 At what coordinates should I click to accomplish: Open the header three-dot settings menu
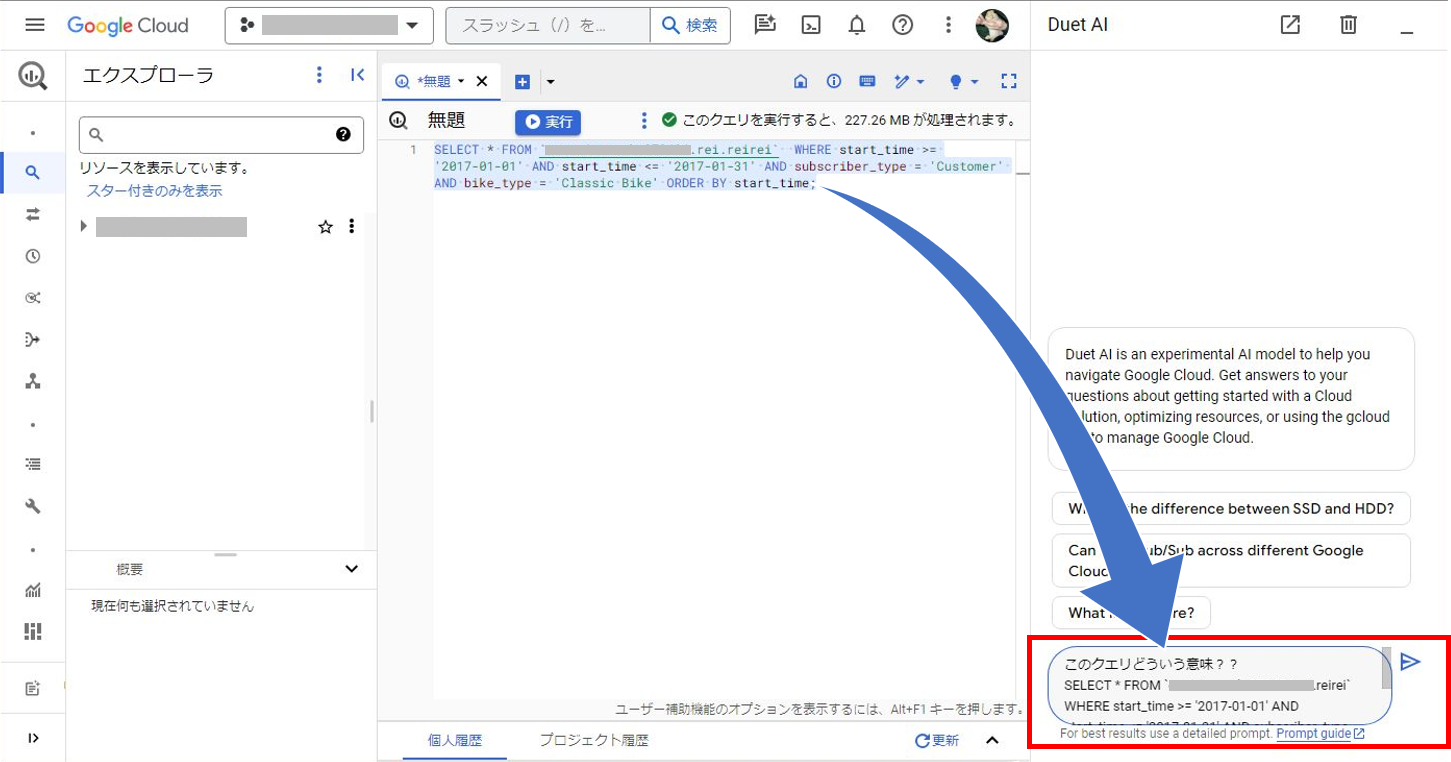[948, 25]
